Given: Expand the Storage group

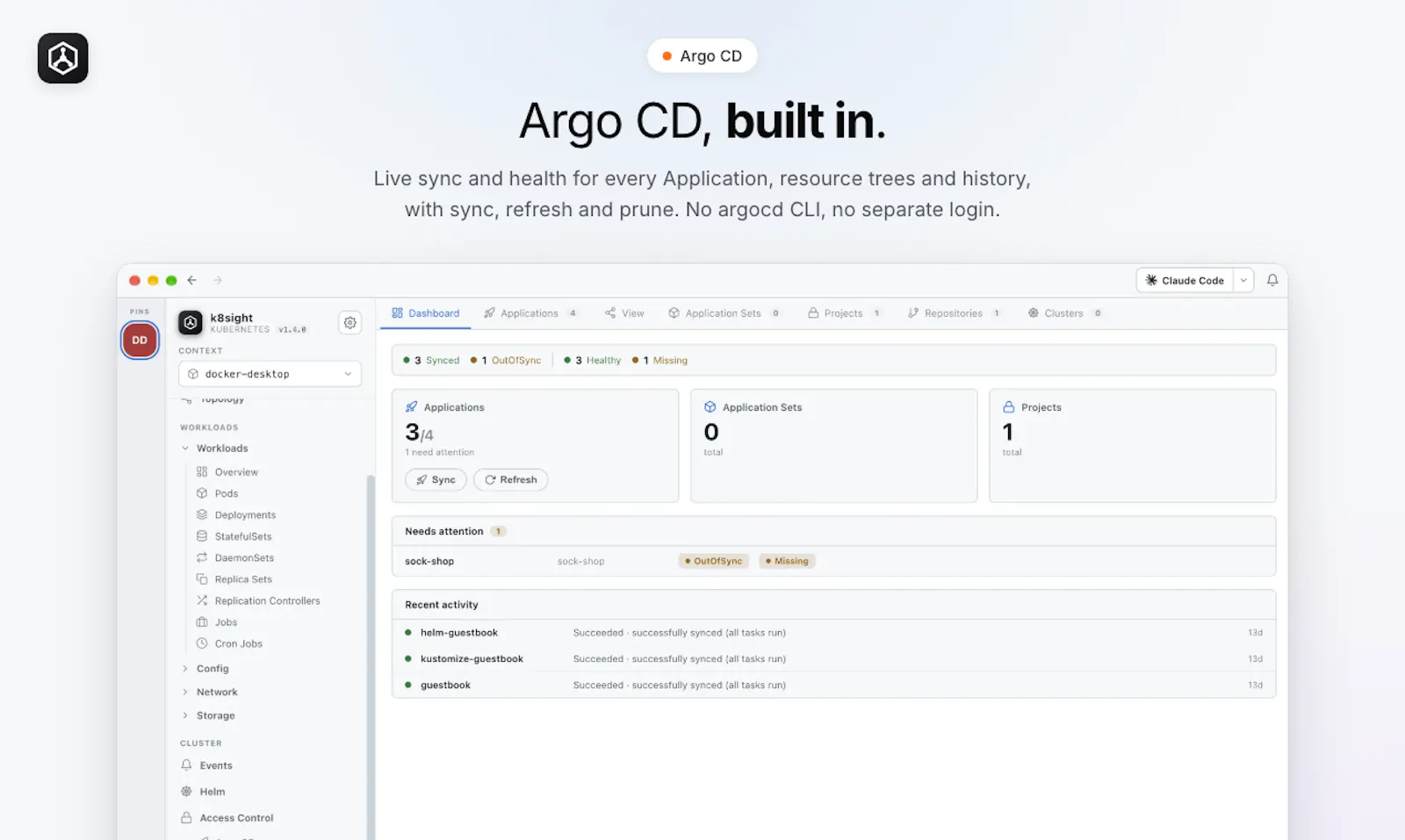Looking at the screenshot, I should click(x=185, y=716).
